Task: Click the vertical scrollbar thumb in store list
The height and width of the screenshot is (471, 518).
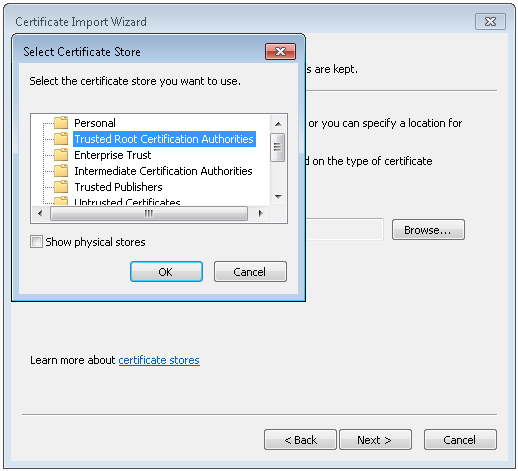Action: tap(277, 147)
